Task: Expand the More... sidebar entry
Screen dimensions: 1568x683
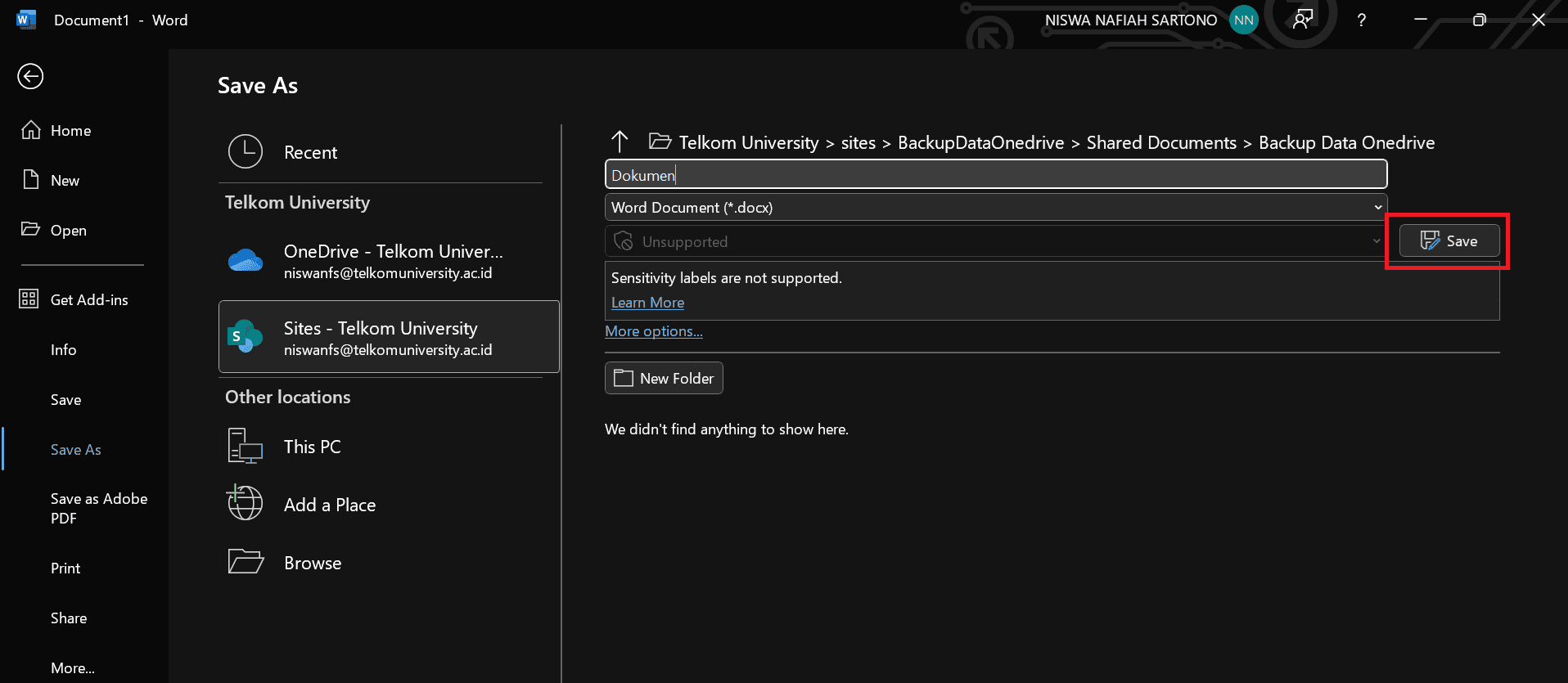Action: click(x=73, y=668)
